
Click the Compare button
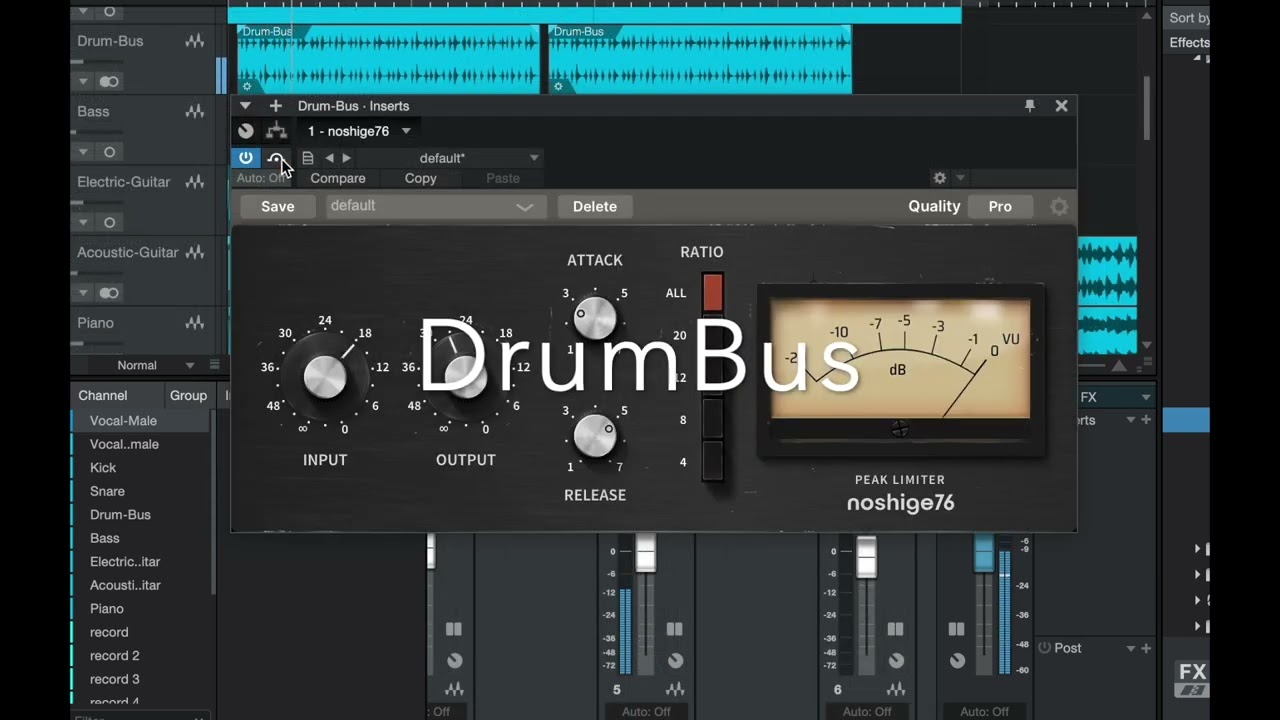click(338, 178)
